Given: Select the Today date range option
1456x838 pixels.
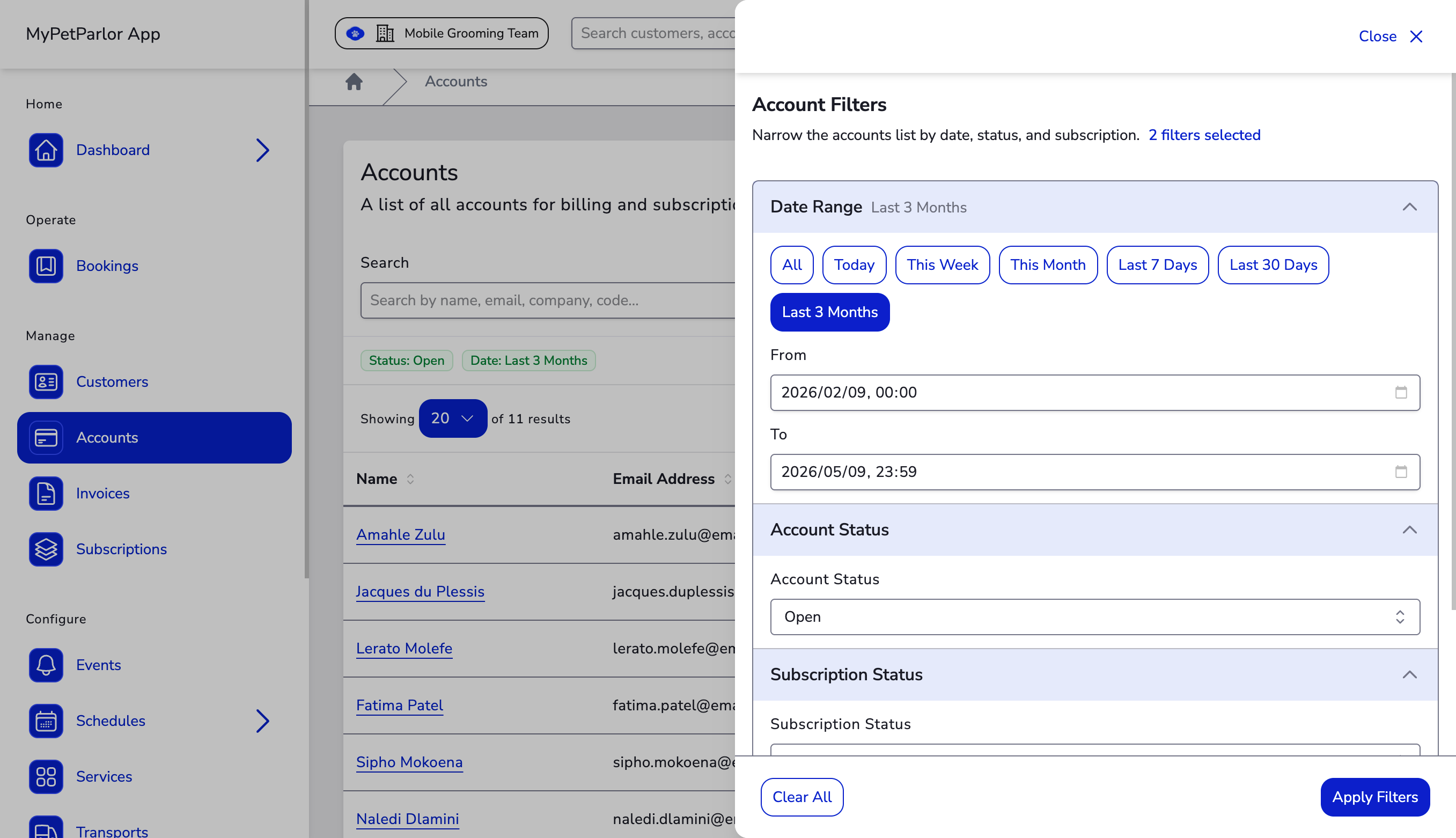Looking at the screenshot, I should [x=854, y=264].
